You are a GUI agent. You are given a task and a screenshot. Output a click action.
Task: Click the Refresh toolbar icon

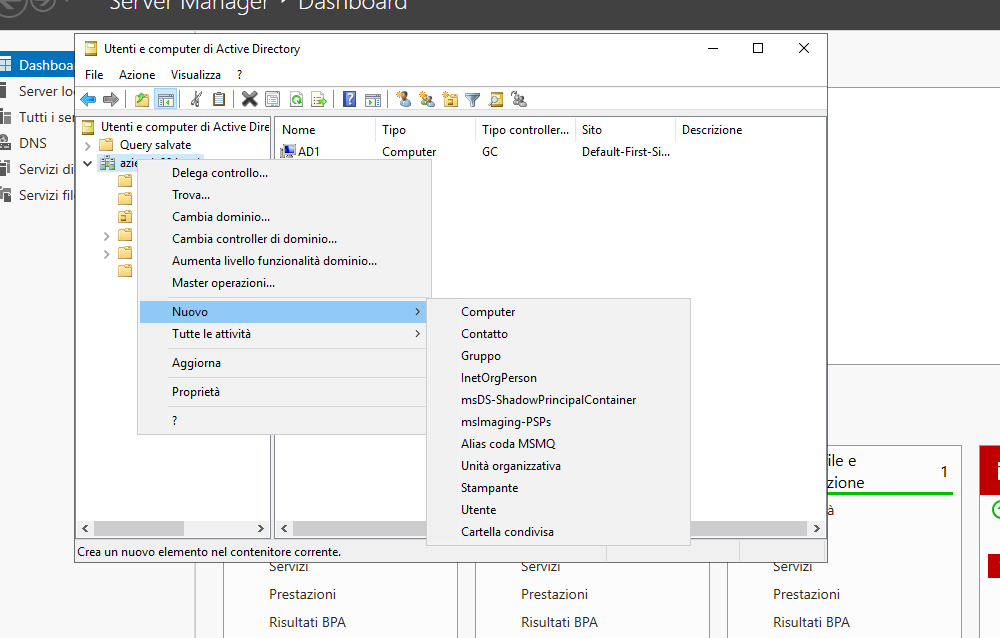(x=296, y=100)
